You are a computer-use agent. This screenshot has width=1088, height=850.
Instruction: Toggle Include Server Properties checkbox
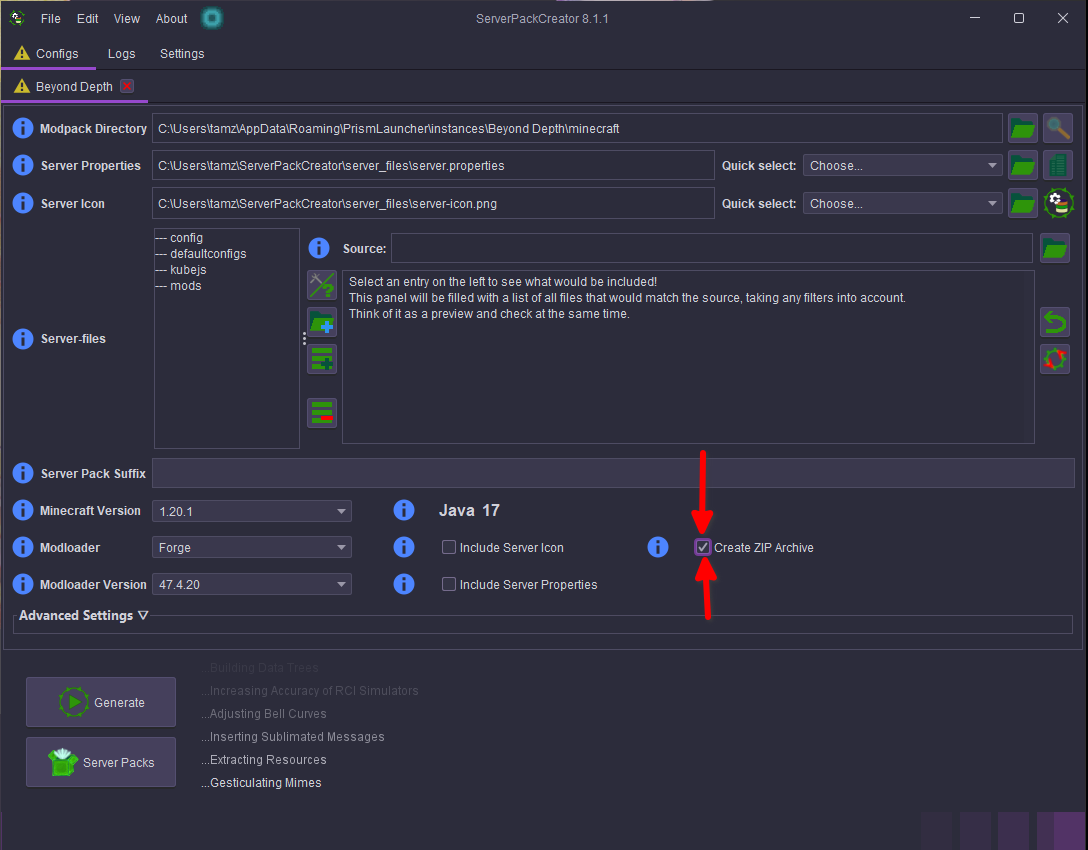tap(449, 584)
